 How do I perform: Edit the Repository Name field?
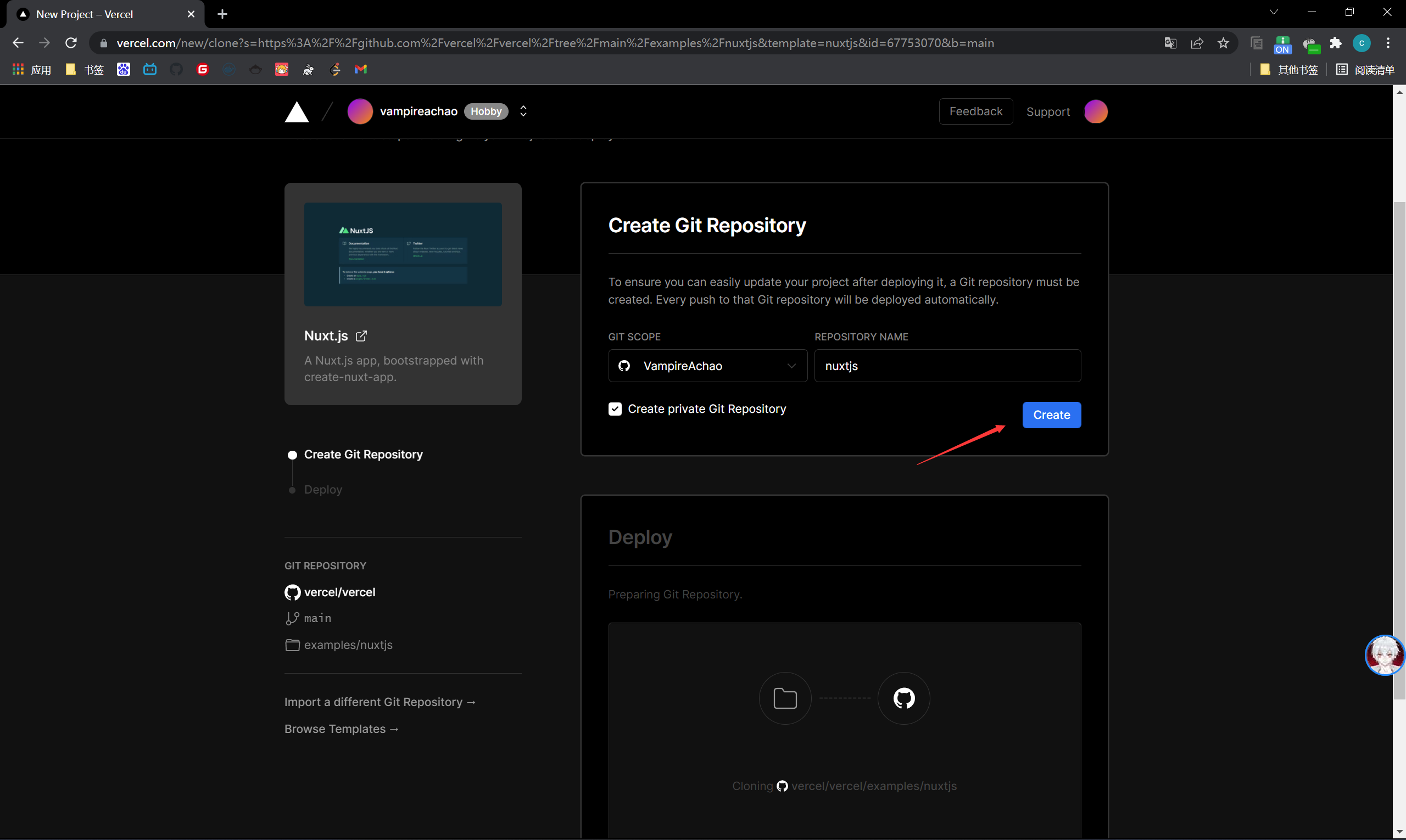(947, 366)
